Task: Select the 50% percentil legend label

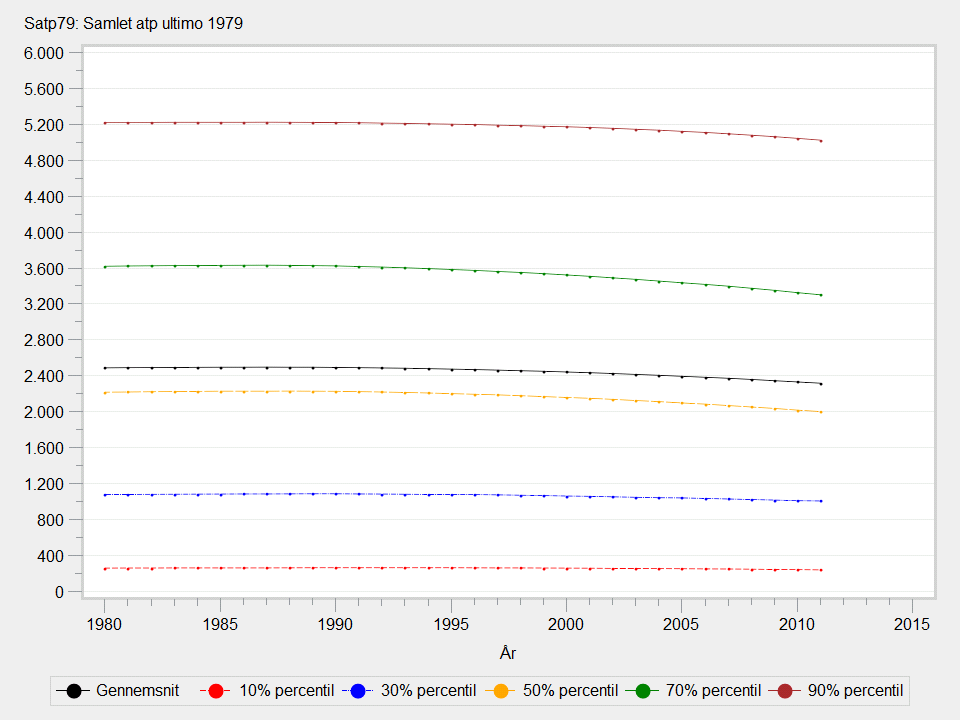Action: (x=571, y=691)
